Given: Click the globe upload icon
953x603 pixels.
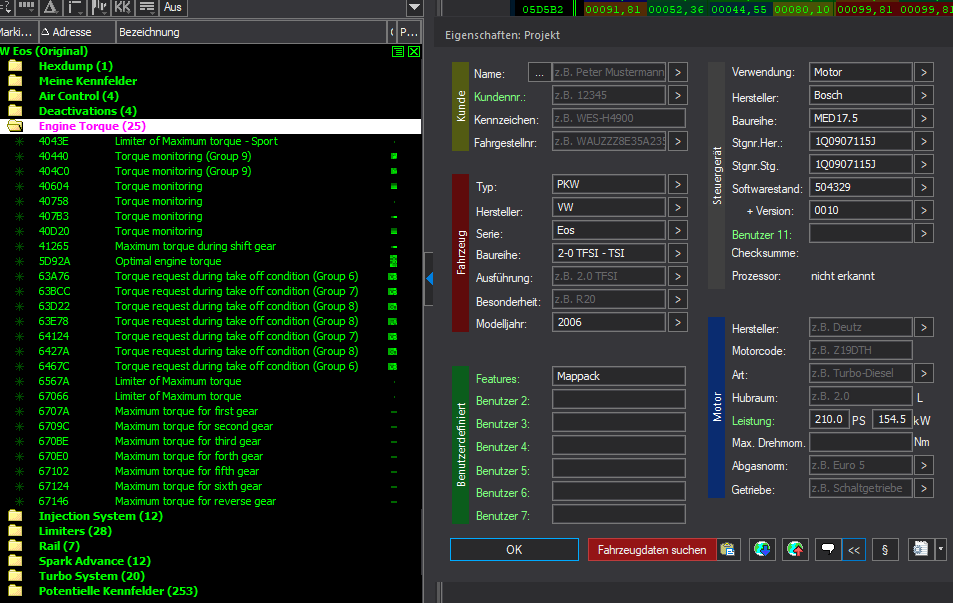Looking at the screenshot, I should [796, 549].
